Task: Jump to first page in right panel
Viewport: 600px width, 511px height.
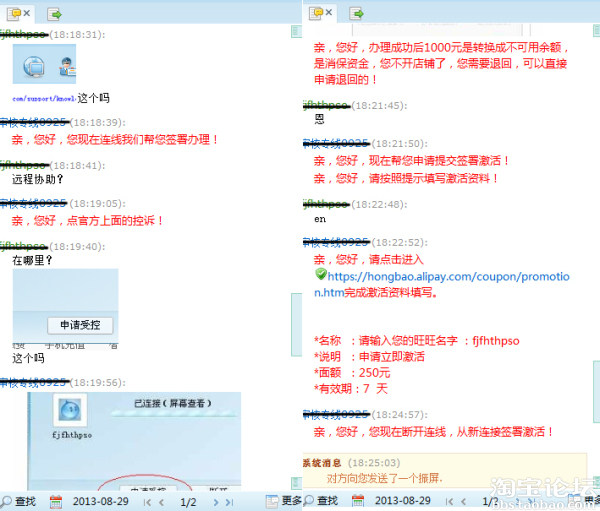Action: (x=450, y=501)
